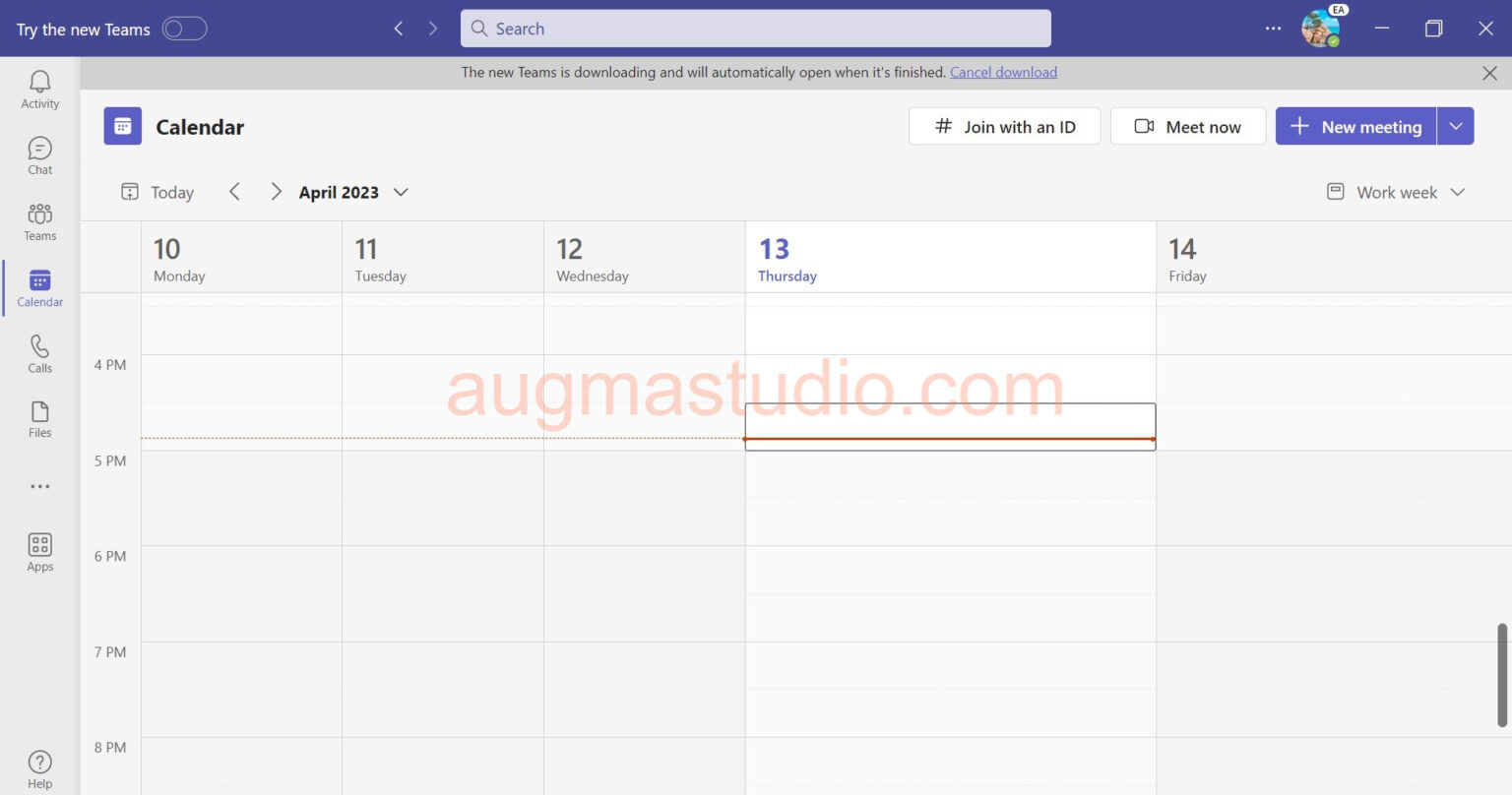
Task: Open the Chat section
Action: coord(39,154)
